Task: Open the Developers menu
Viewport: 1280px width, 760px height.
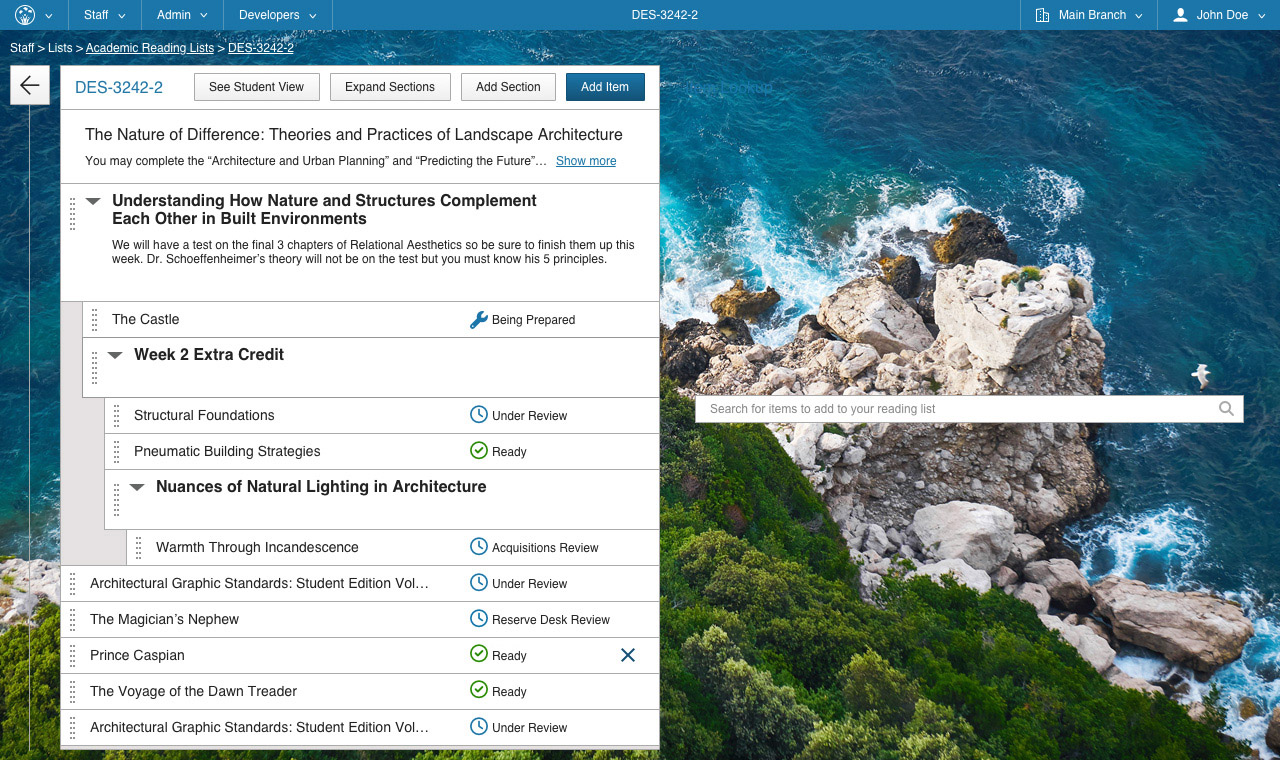Action: 278,15
